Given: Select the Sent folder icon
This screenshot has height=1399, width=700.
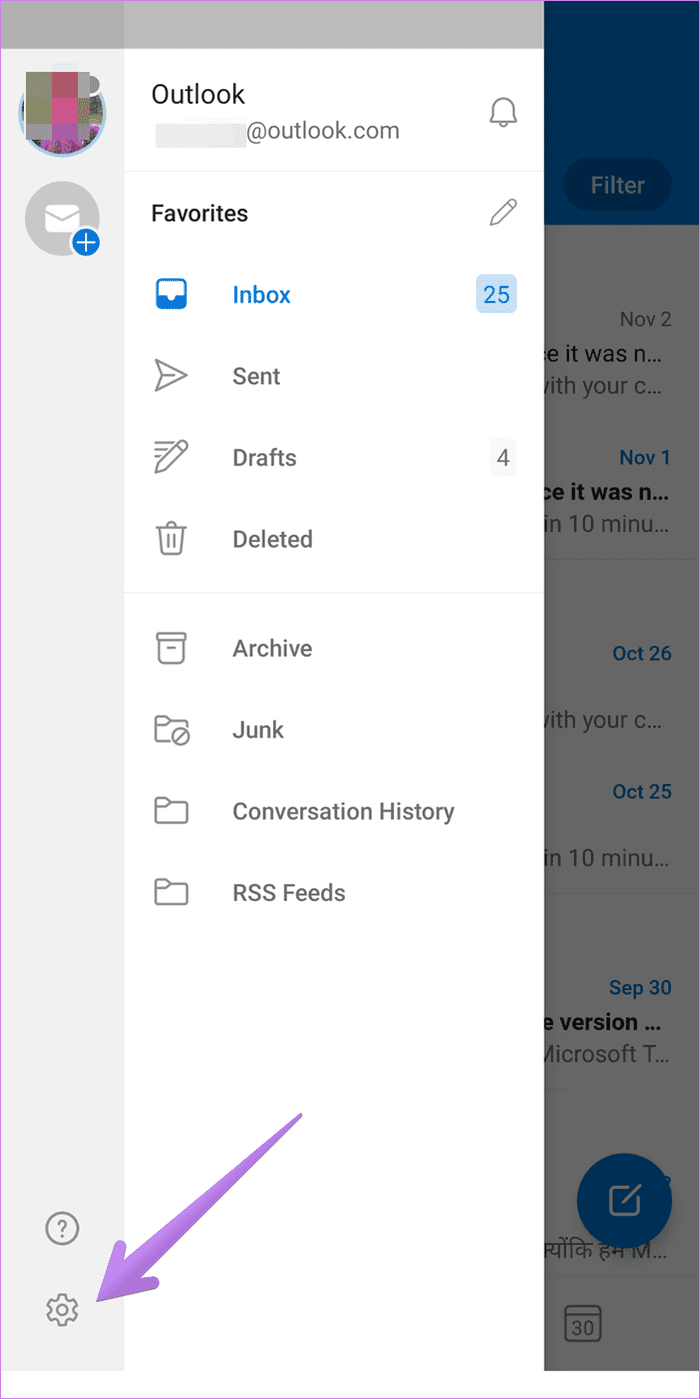Looking at the screenshot, I should click(171, 376).
